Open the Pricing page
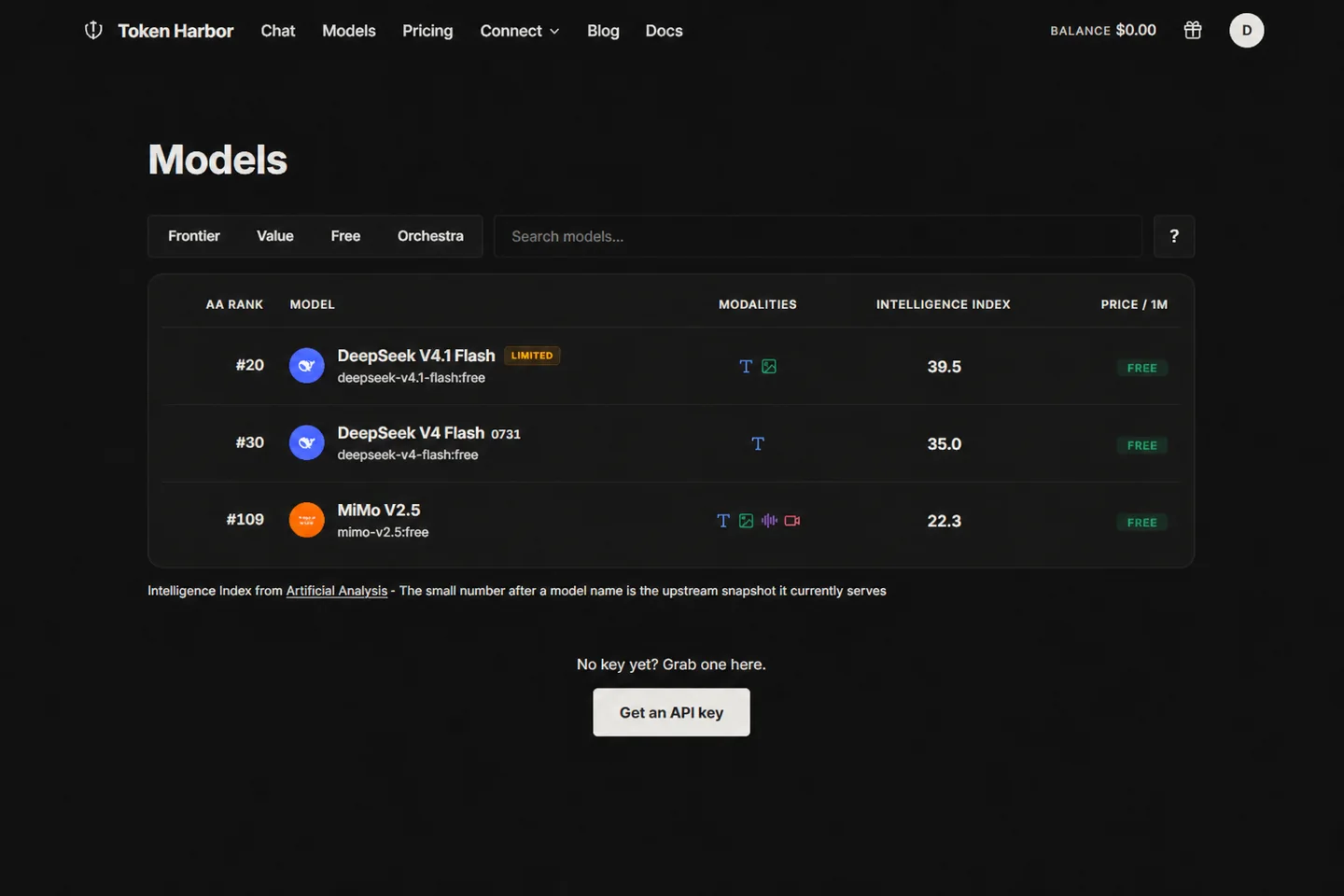 tap(427, 31)
